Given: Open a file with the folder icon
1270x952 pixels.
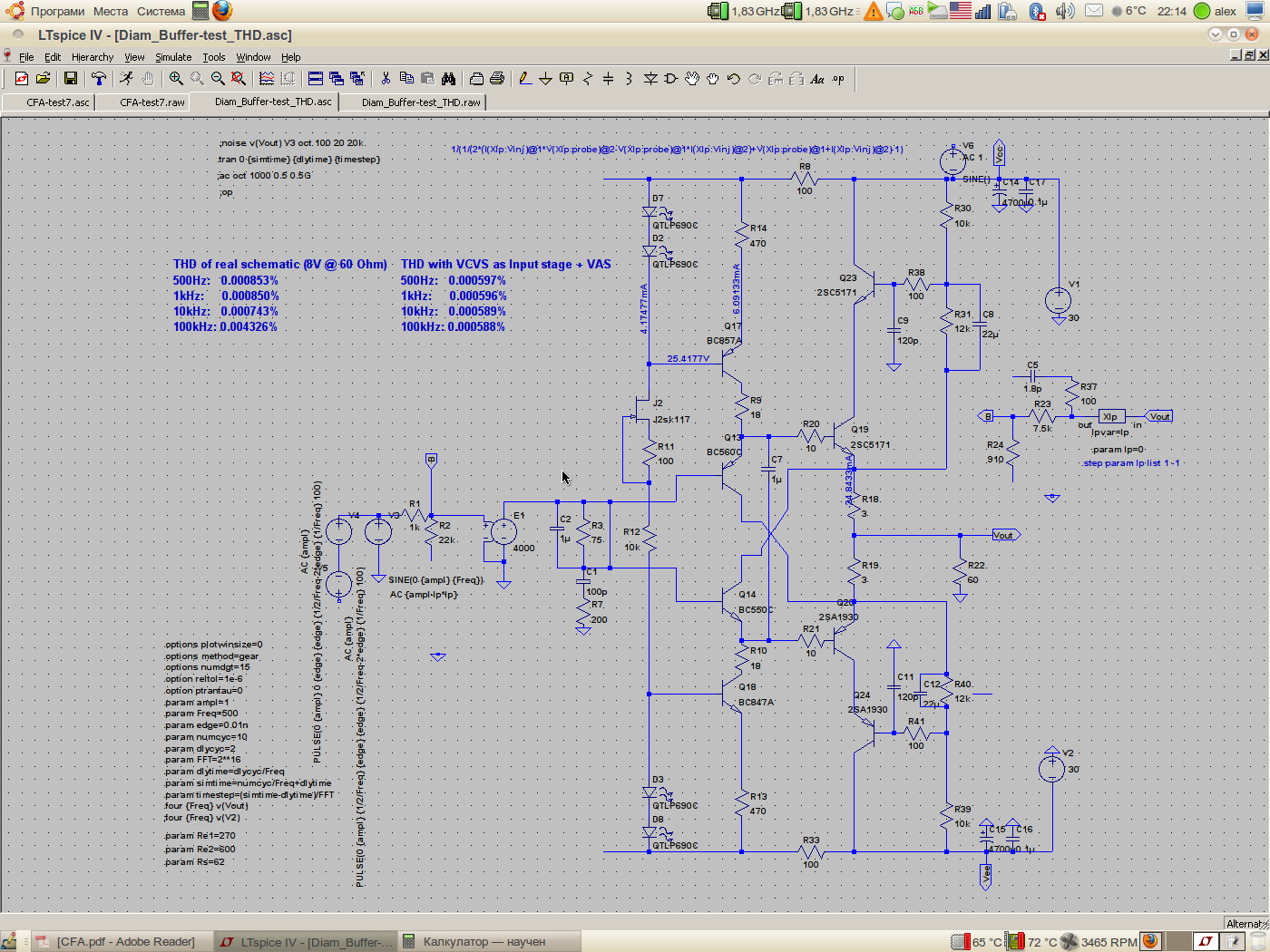Looking at the screenshot, I should pyautogui.click(x=43, y=79).
